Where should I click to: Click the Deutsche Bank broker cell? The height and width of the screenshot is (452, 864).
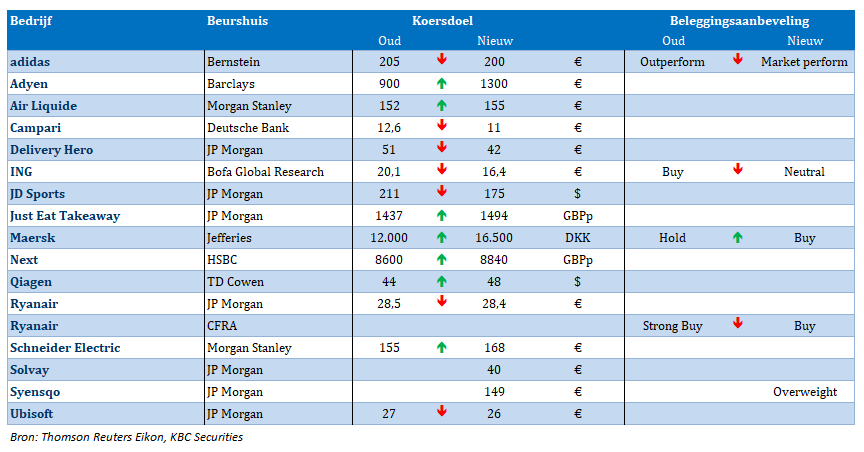point(278,128)
